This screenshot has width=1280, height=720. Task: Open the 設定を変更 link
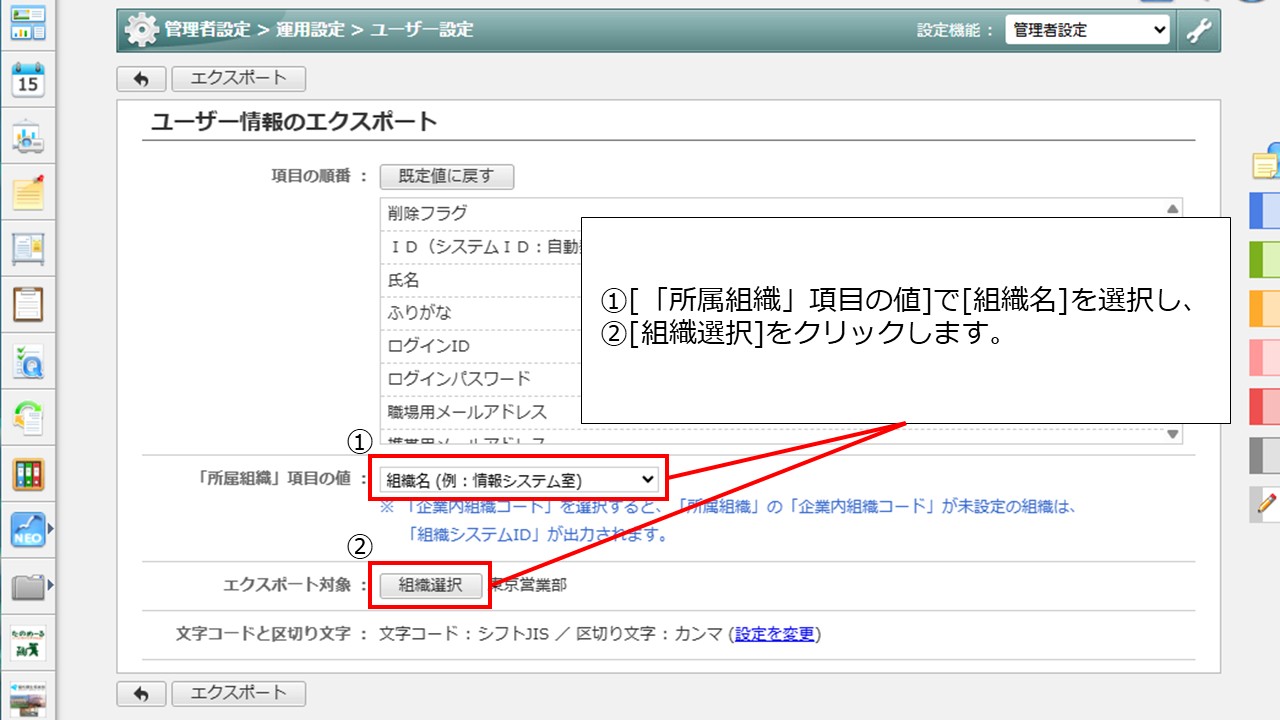pos(774,634)
